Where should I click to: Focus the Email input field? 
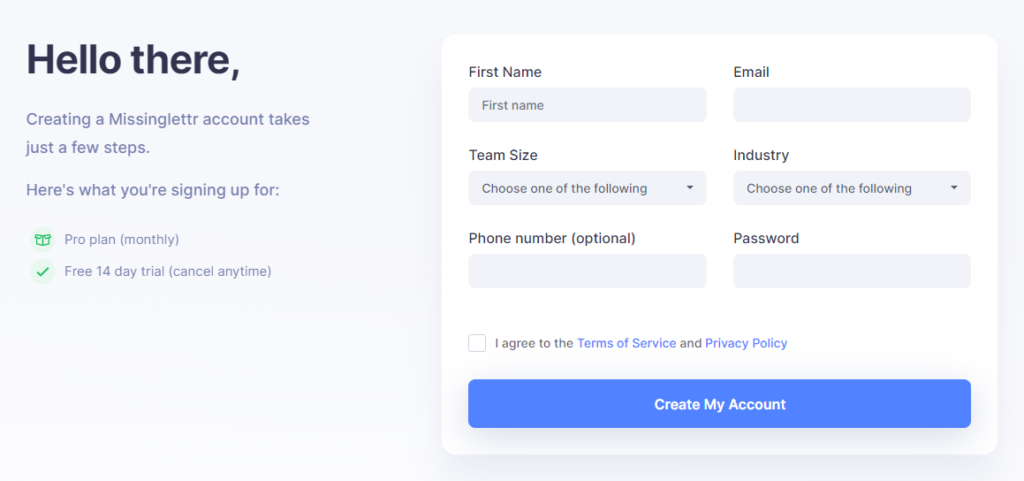(x=852, y=105)
